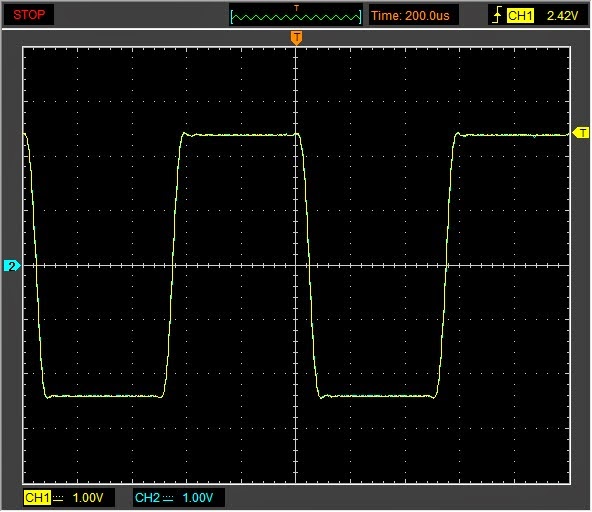Select the yellow CH1 trigger source label

click(520, 15)
